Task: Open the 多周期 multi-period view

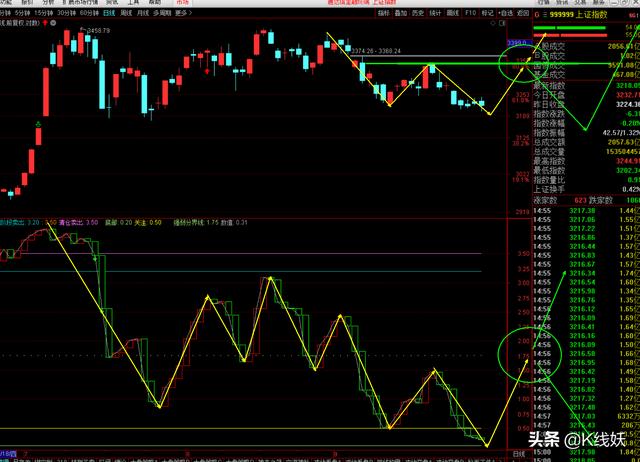Action: 162,13
